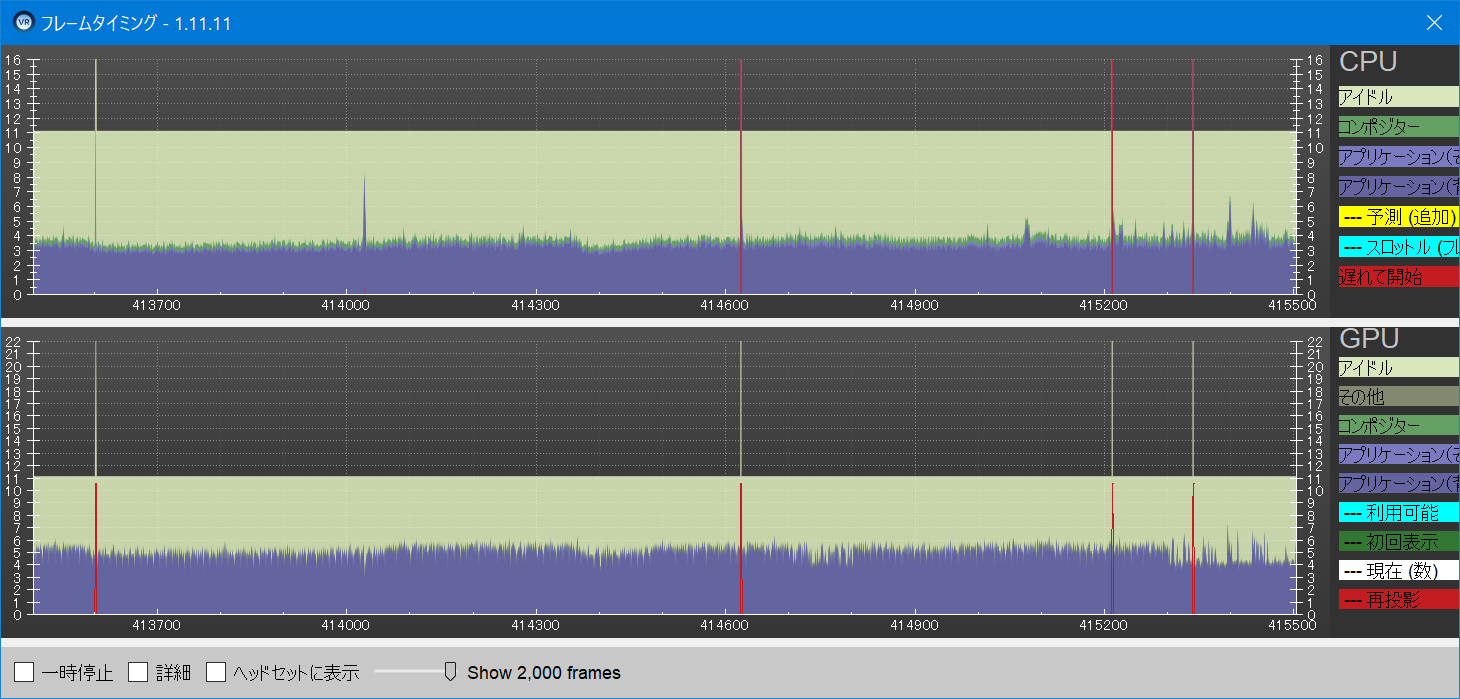Click the yellow 予測 (追加) legend item

click(x=1398, y=217)
